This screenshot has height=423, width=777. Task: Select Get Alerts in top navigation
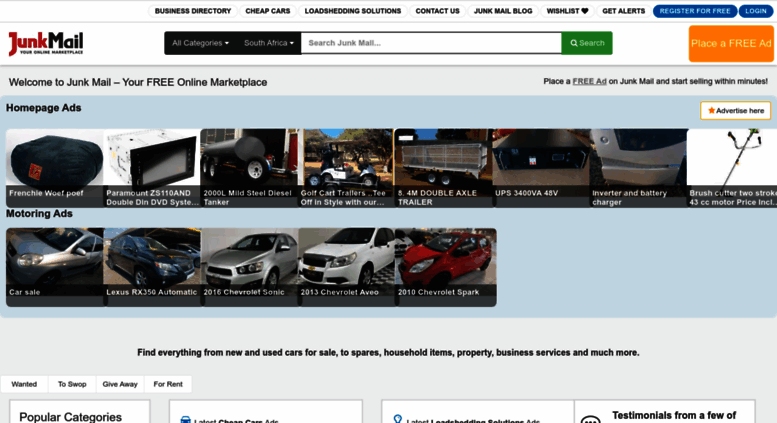coord(623,11)
